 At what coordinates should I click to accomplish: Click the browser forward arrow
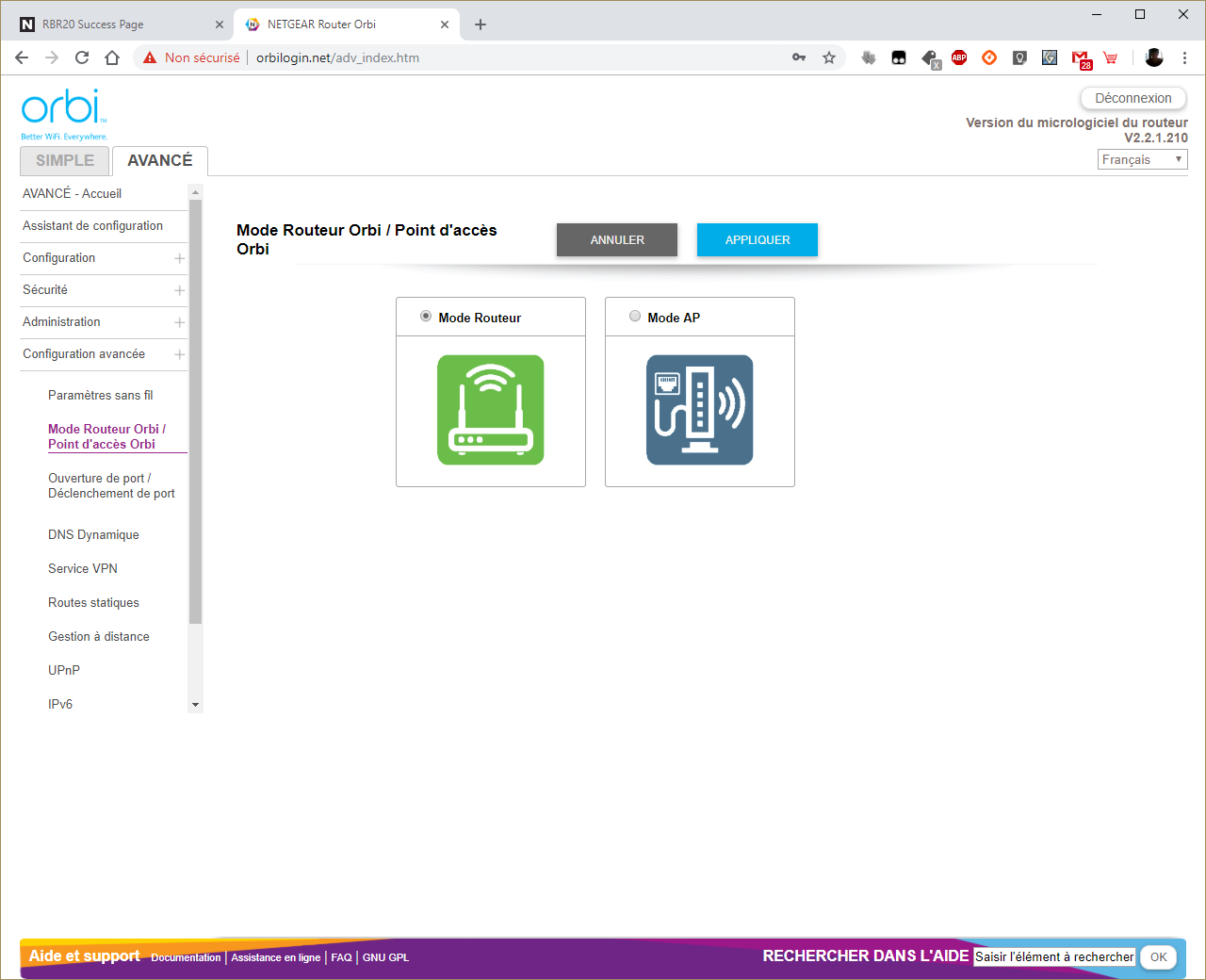point(52,57)
